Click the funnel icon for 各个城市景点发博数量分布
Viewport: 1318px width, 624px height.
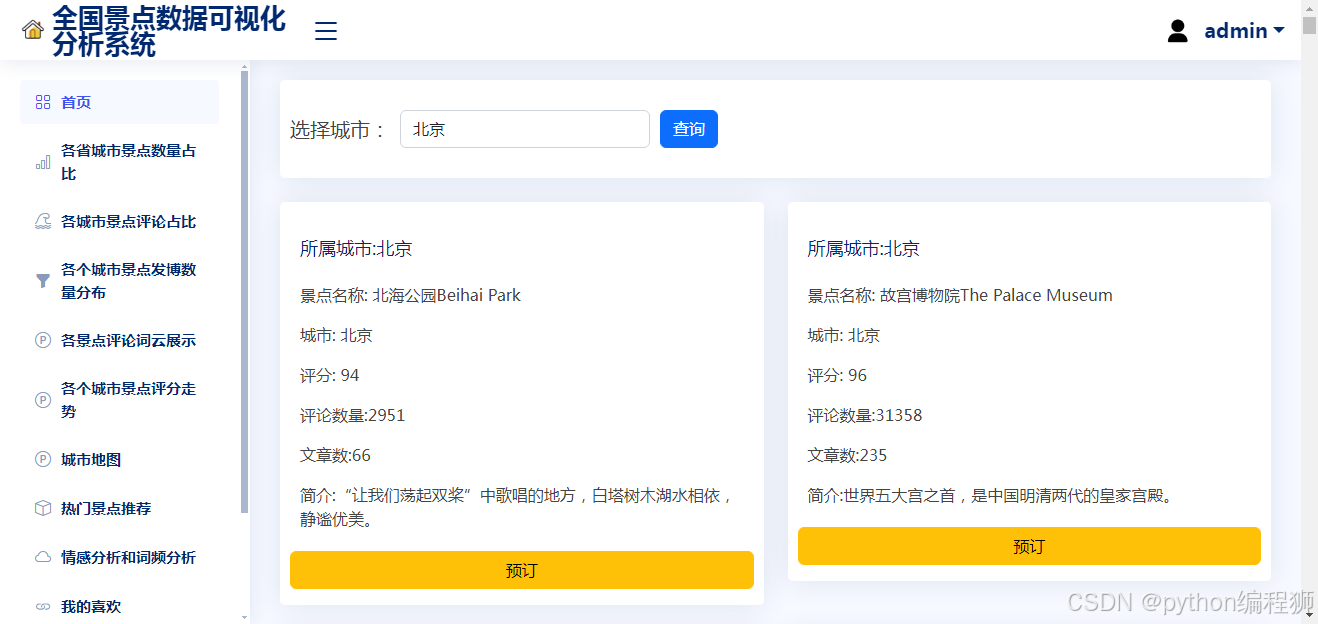tap(43, 281)
